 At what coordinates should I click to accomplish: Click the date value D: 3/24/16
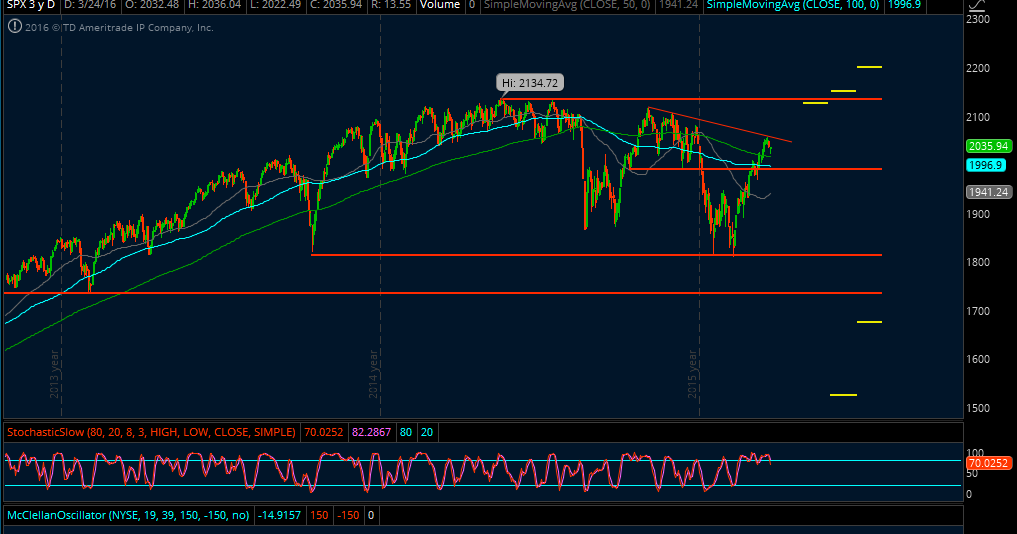91,5
